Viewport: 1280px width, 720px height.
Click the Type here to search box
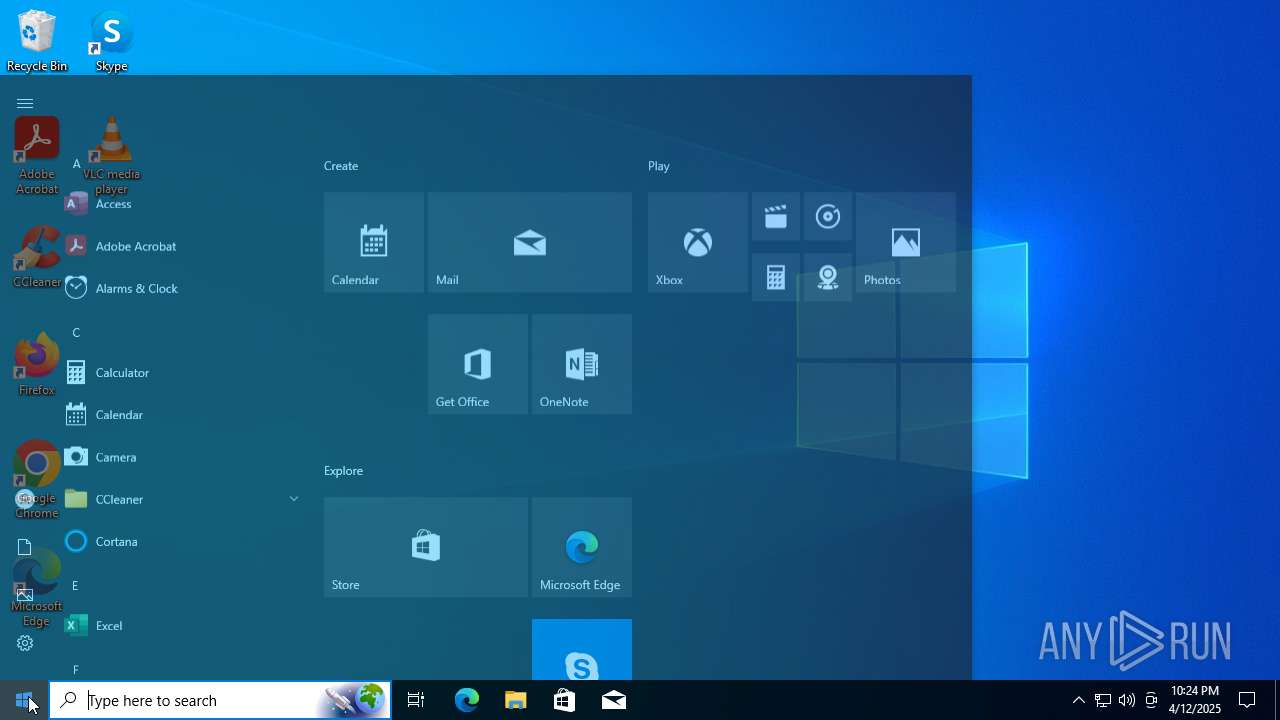click(x=220, y=700)
